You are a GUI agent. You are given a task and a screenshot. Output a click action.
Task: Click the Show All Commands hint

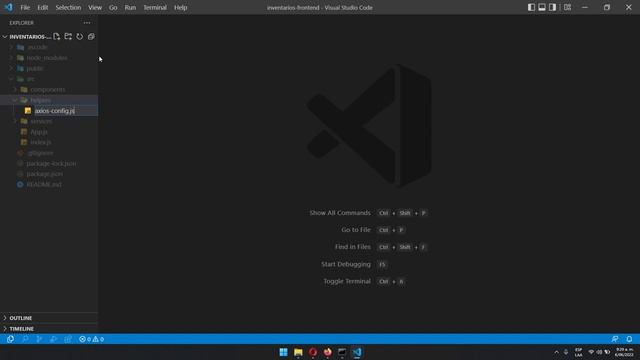pyautogui.click(x=340, y=213)
